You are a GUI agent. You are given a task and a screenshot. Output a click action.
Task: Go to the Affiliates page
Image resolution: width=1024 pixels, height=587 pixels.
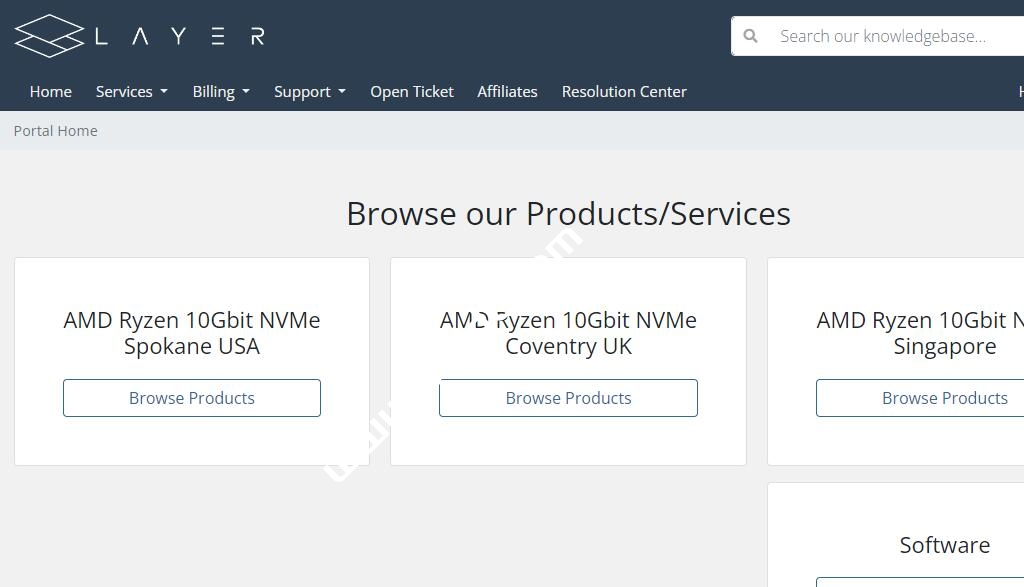click(x=507, y=91)
